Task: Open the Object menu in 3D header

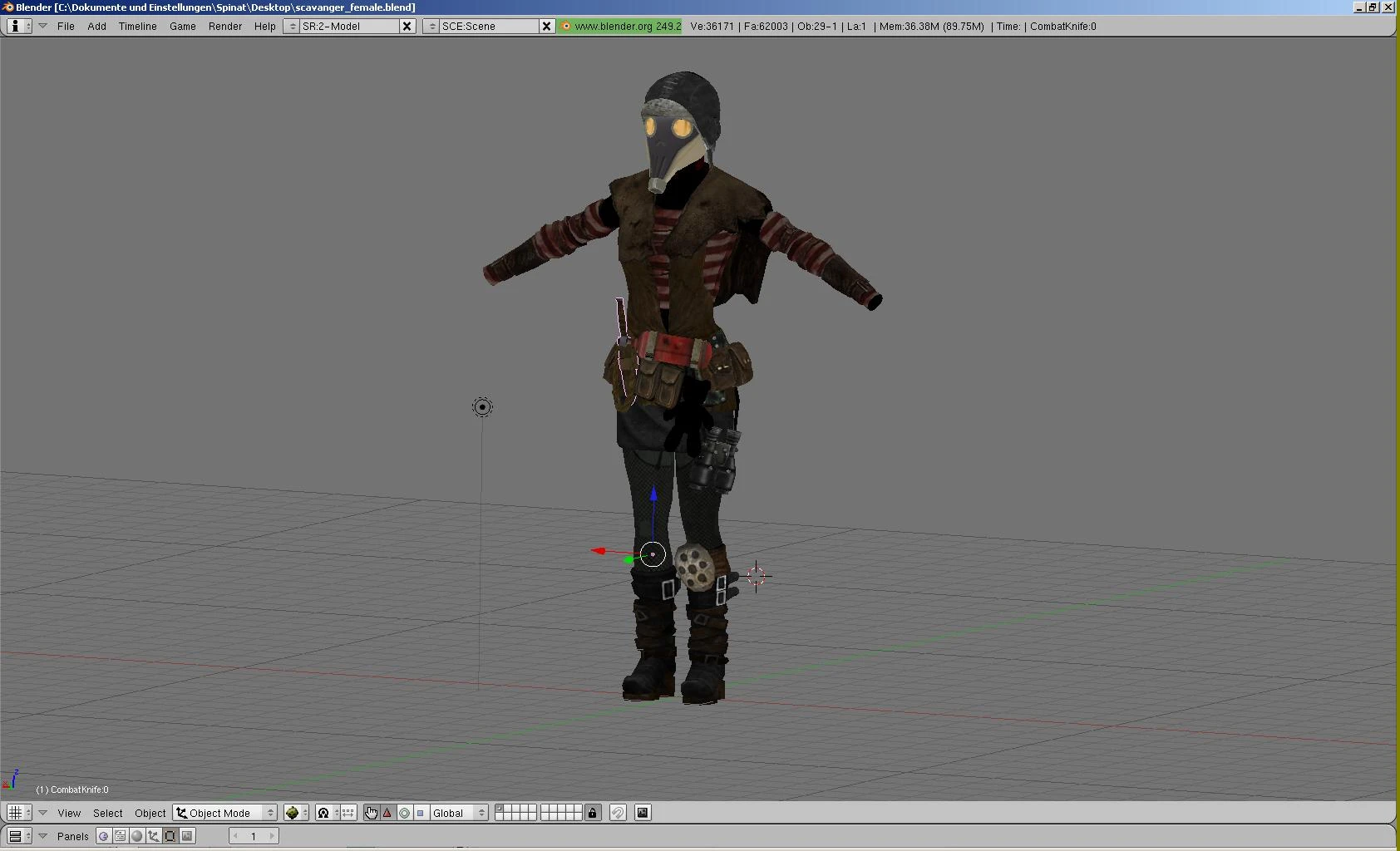Action: pyautogui.click(x=150, y=813)
